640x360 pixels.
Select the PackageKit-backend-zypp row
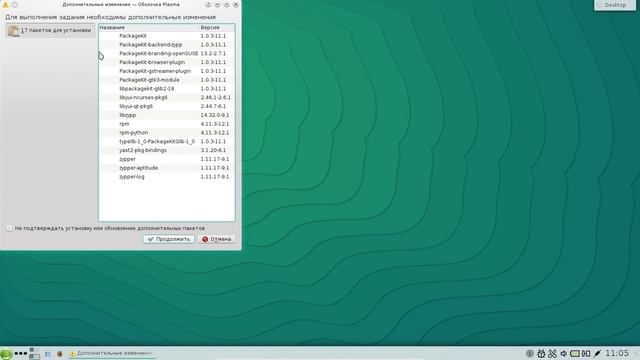(167, 45)
